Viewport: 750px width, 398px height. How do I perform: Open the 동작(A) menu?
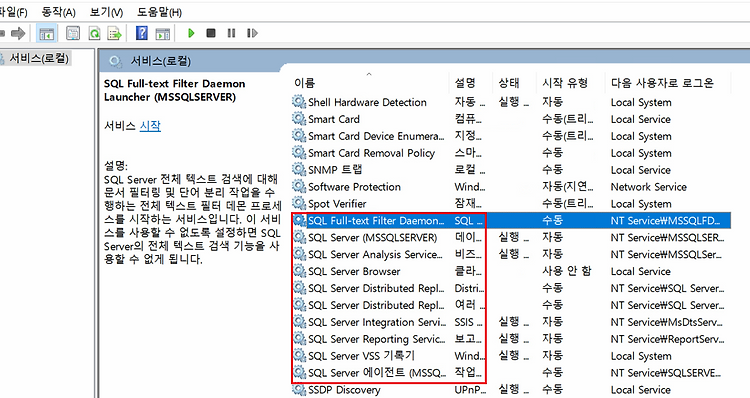pos(58,12)
